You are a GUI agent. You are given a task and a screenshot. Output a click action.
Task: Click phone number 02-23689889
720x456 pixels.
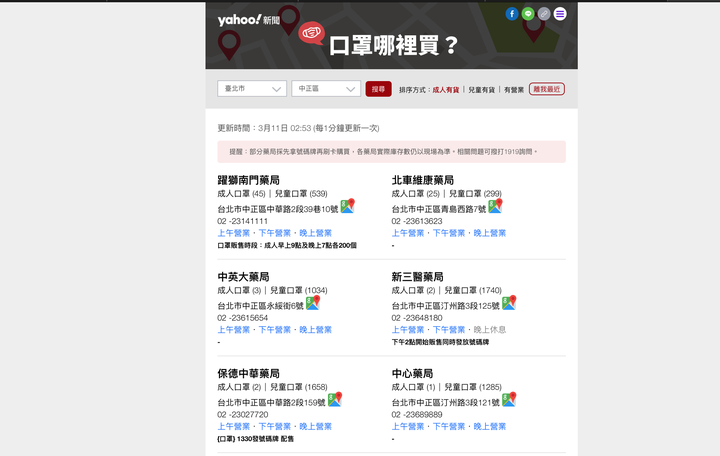[417, 415]
